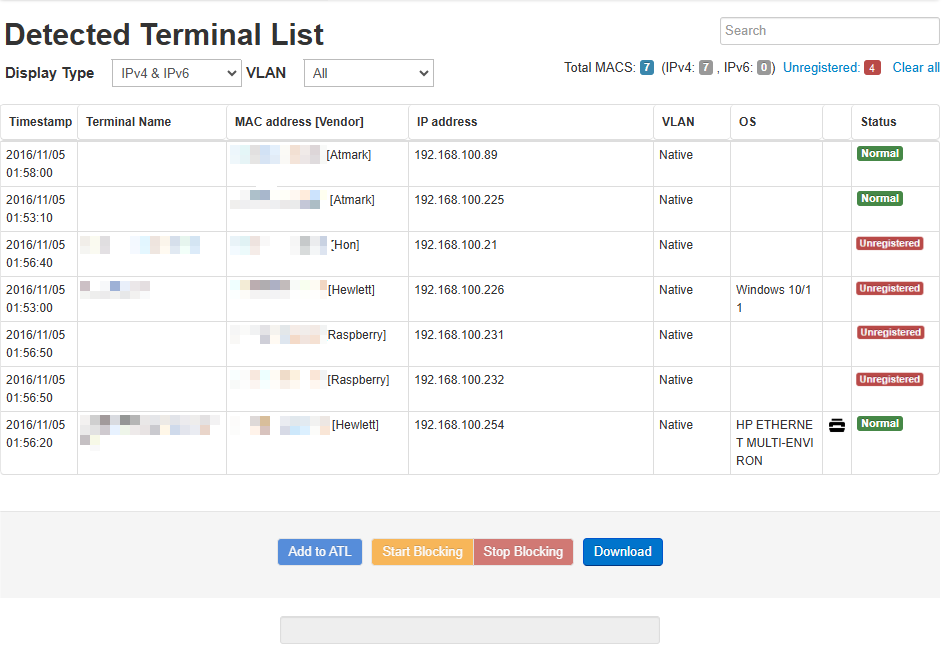Click the Normal status badge for 192.168.100.254
Viewport: 943px width, 648px height.
click(879, 424)
